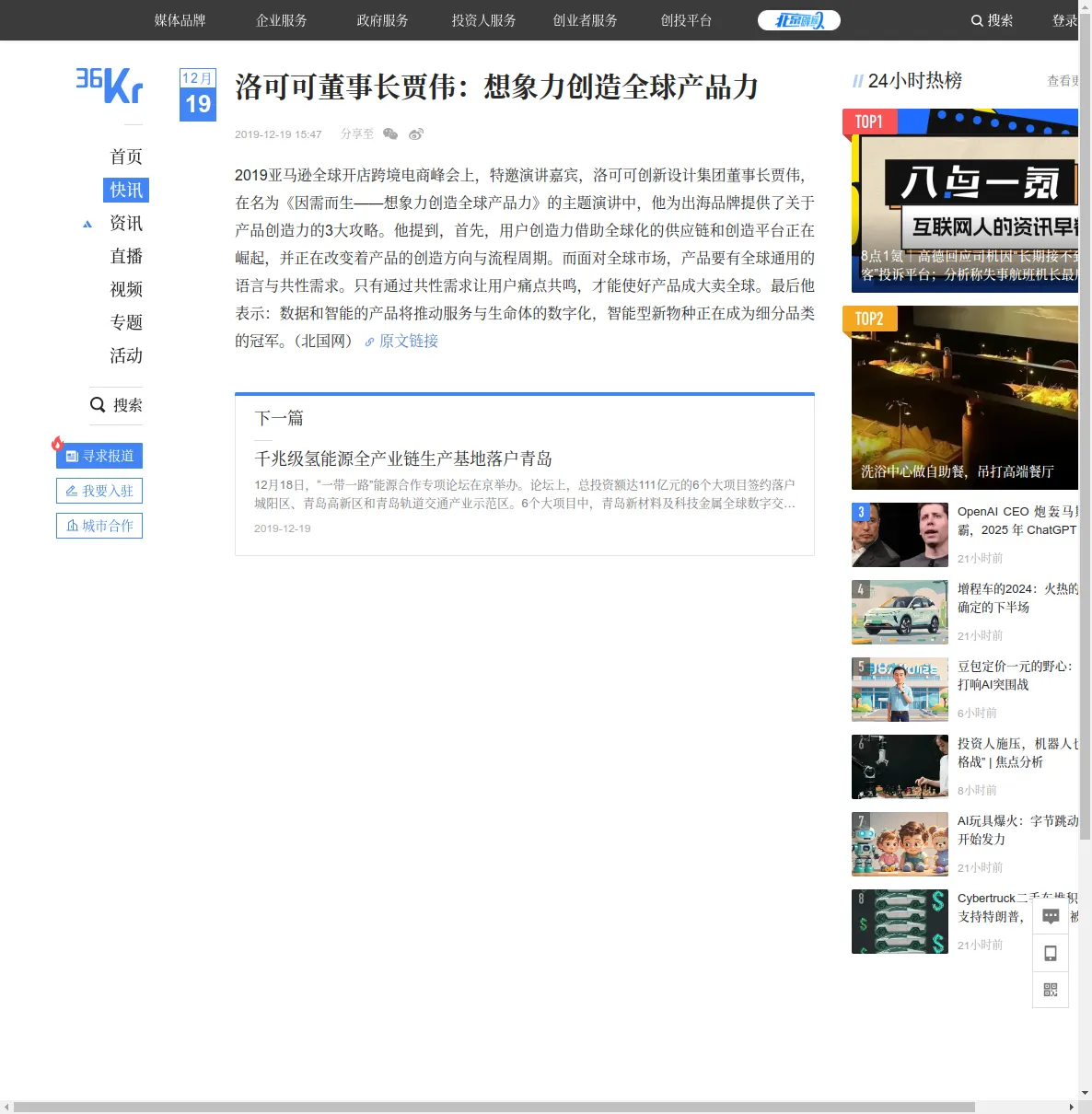Select 资讯 in left sidebar
1092x1114 pixels.
tap(126, 223)
